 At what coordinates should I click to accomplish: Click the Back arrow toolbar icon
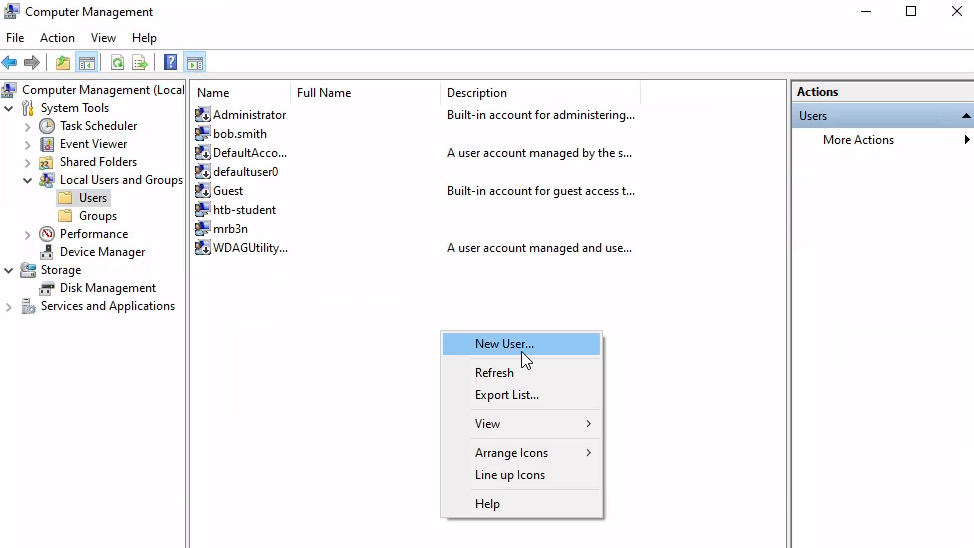pyautogui.click(x=10, y=63)
